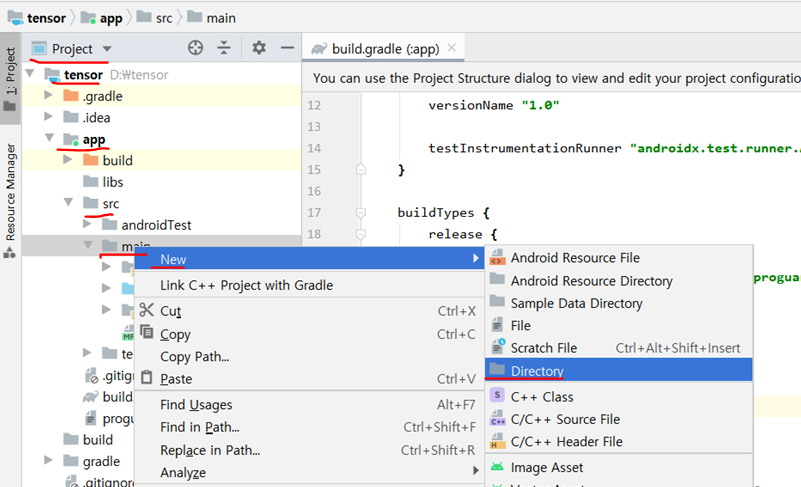Click the app breadcrumb in navigation bar
The width and height of the screenshot is (801, 487).
[x=102, y=18]
